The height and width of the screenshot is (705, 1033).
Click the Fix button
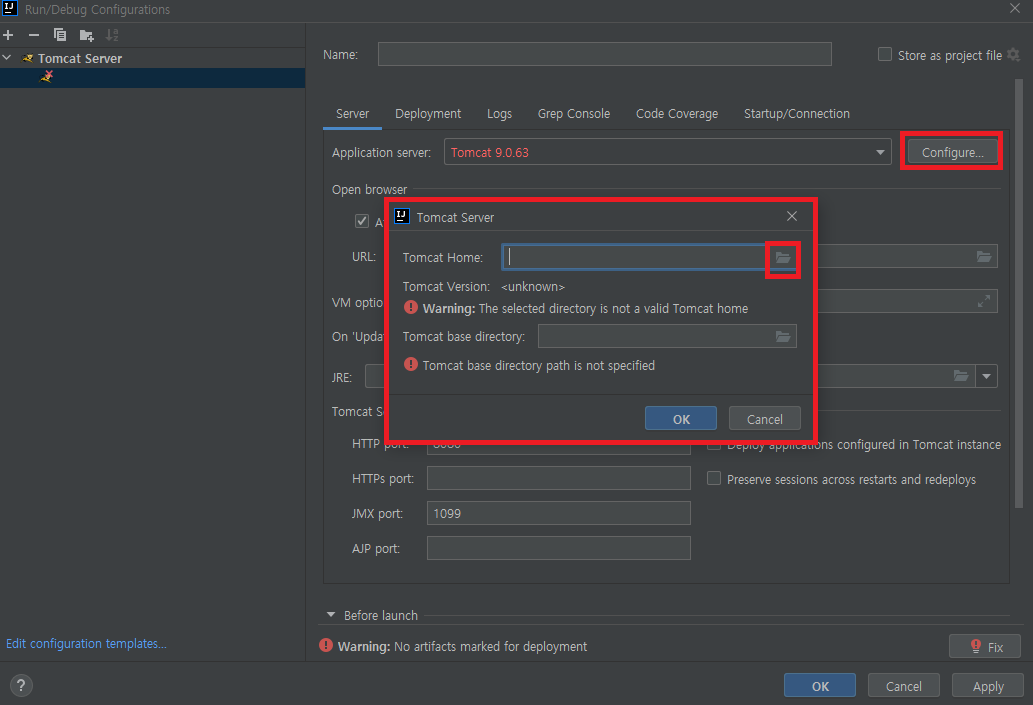(x=985, y=646)
